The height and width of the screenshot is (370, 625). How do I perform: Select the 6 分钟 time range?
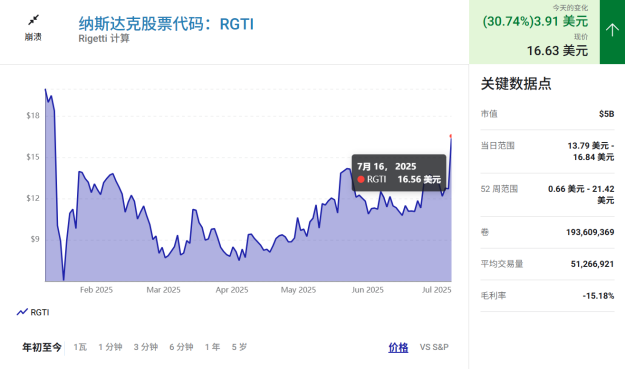[181, 347]
